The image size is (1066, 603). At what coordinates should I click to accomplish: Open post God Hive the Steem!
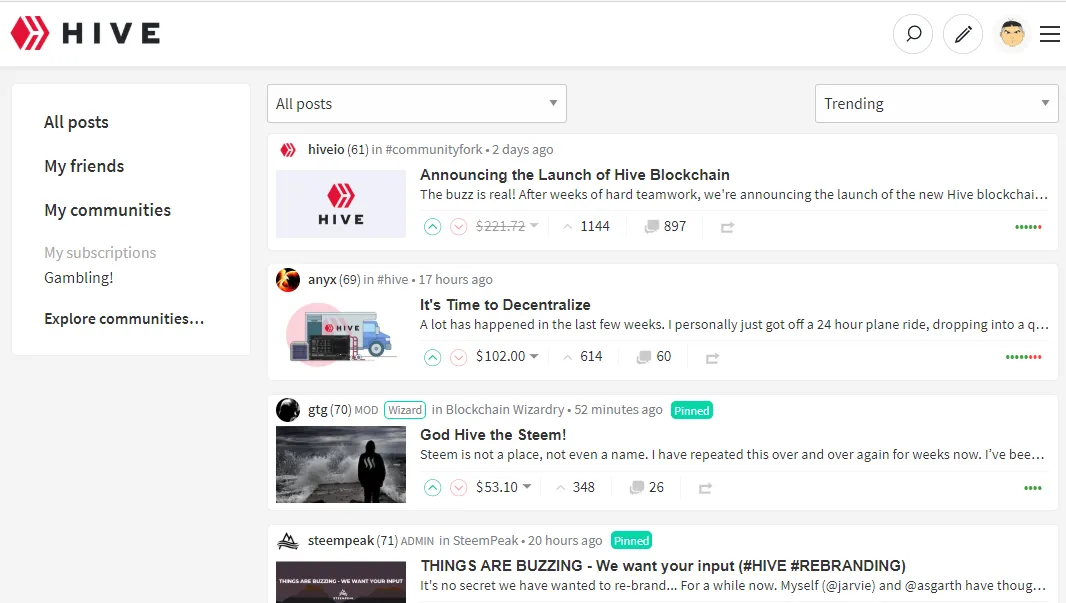[493, 434]
